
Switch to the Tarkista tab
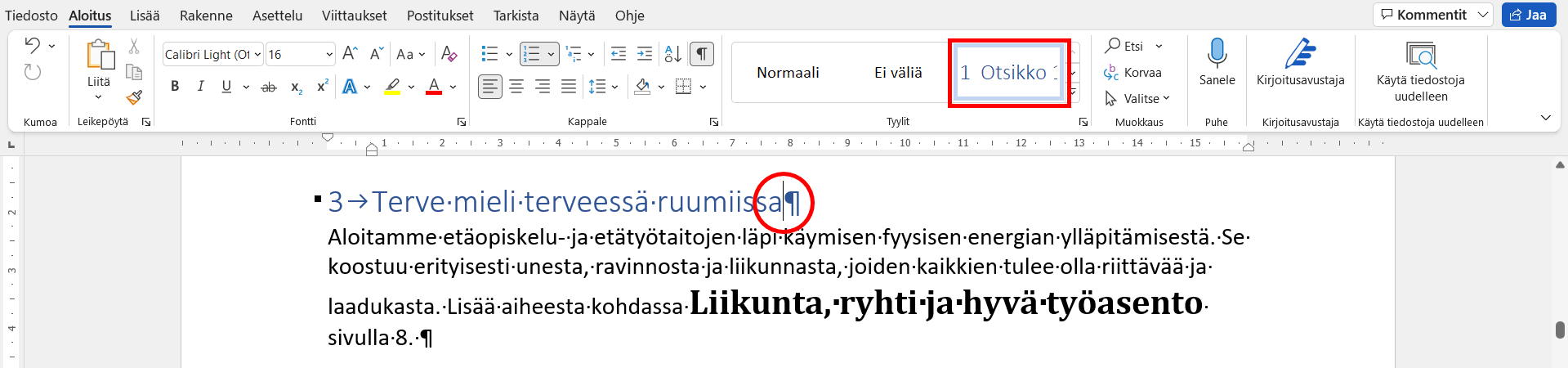[x=516, y=16]
